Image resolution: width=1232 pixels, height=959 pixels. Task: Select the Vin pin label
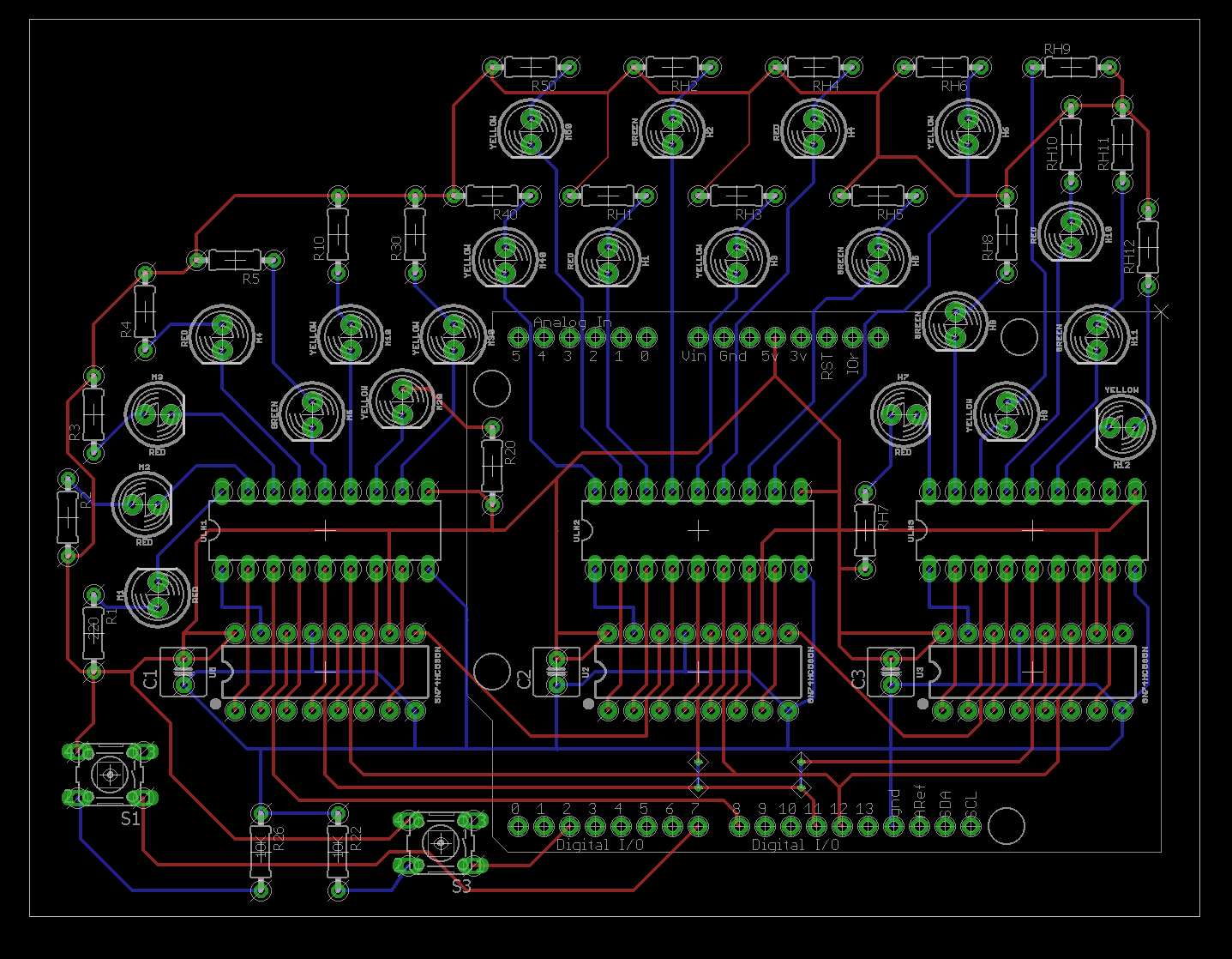[x=694, y=356]
